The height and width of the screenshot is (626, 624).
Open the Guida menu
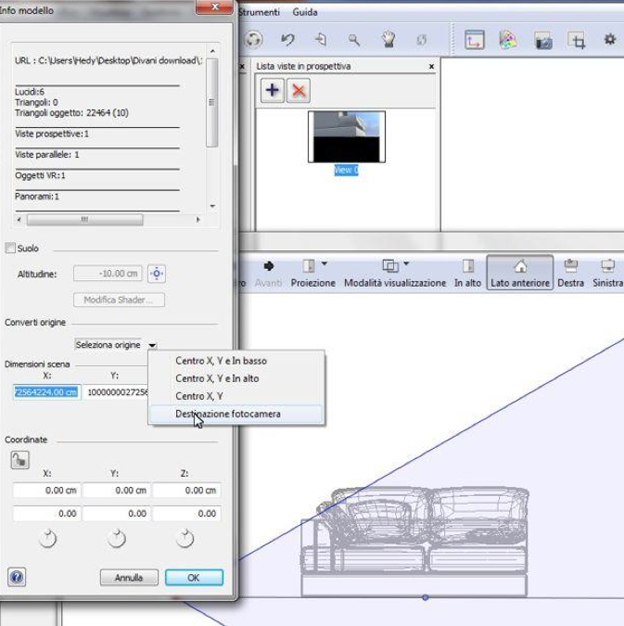click(305, 12)
